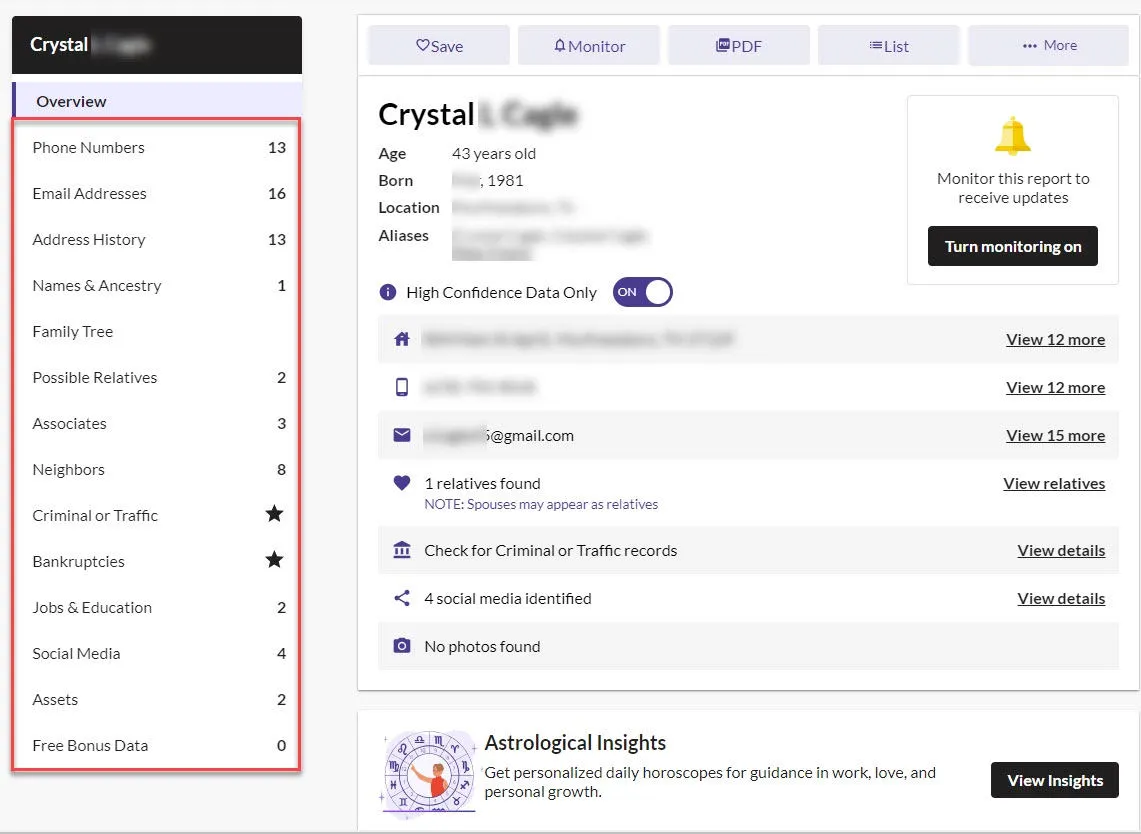The height and width of the screenshot is (834, 1141).
Task: Click the house icon on the address row
Action: coord(401,339)
